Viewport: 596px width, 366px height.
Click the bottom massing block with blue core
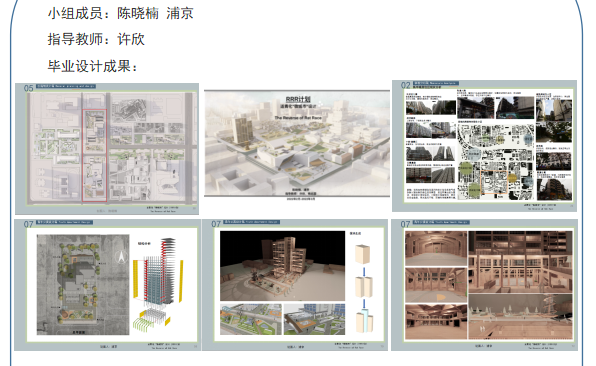click(364, 322)
